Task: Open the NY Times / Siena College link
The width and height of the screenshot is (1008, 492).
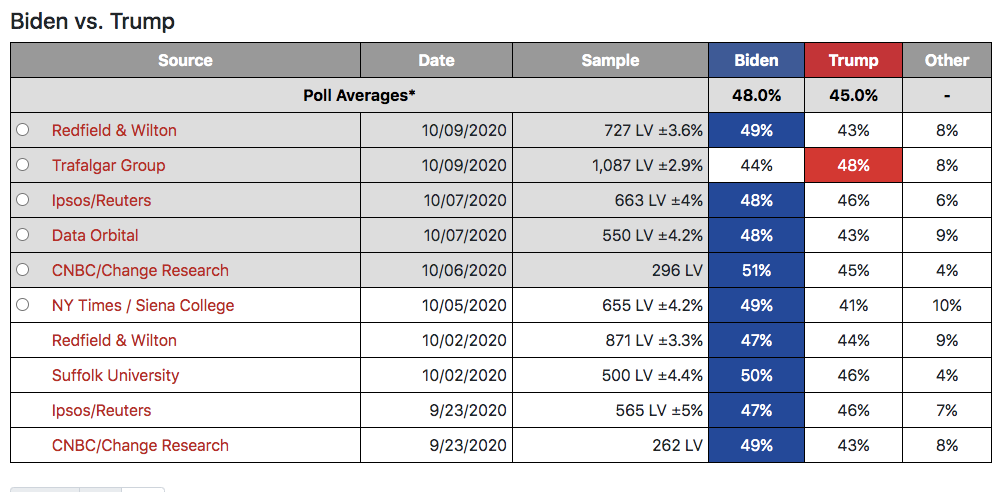Action: point(143,305)
